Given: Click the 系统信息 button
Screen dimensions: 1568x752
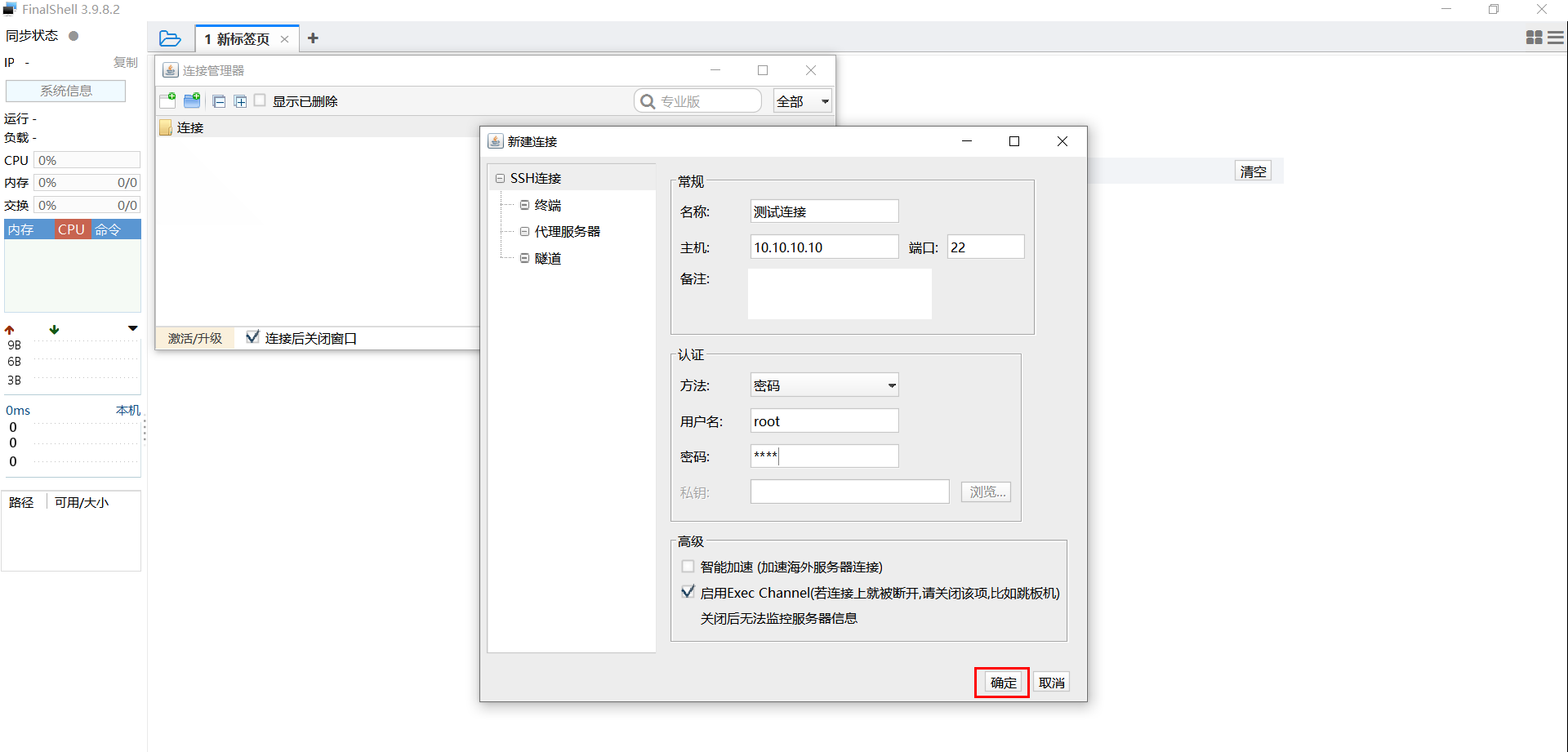Looking at the screenshot, I should [x=66, y=91].
